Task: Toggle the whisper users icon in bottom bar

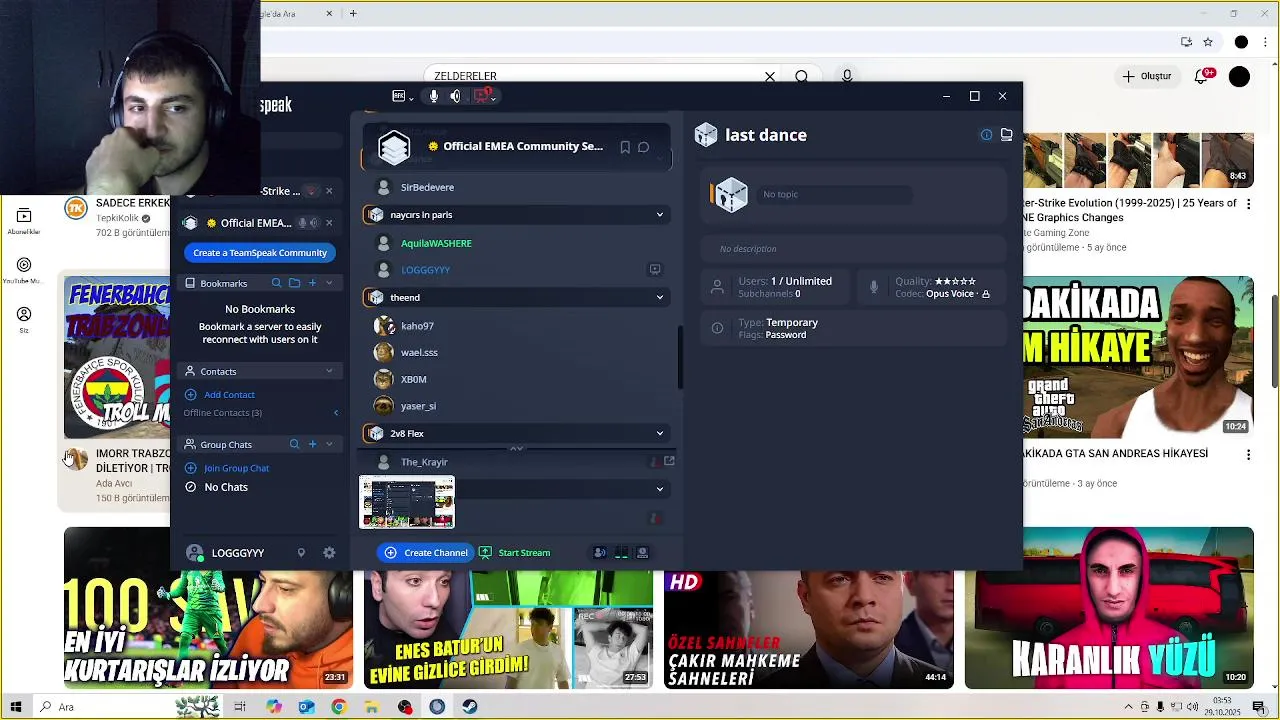Action: (x=599, y=552)
